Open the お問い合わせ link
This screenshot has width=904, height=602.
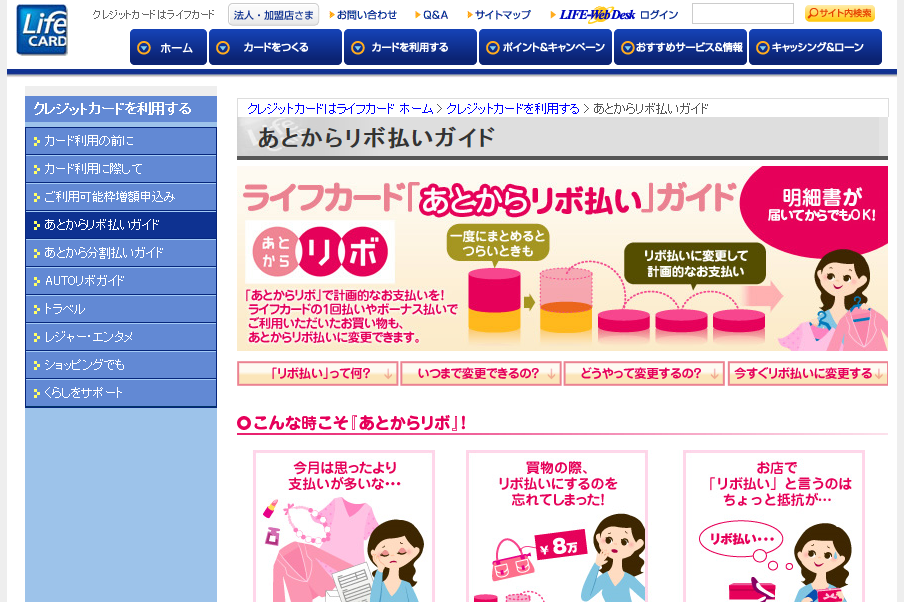[363, 15]
